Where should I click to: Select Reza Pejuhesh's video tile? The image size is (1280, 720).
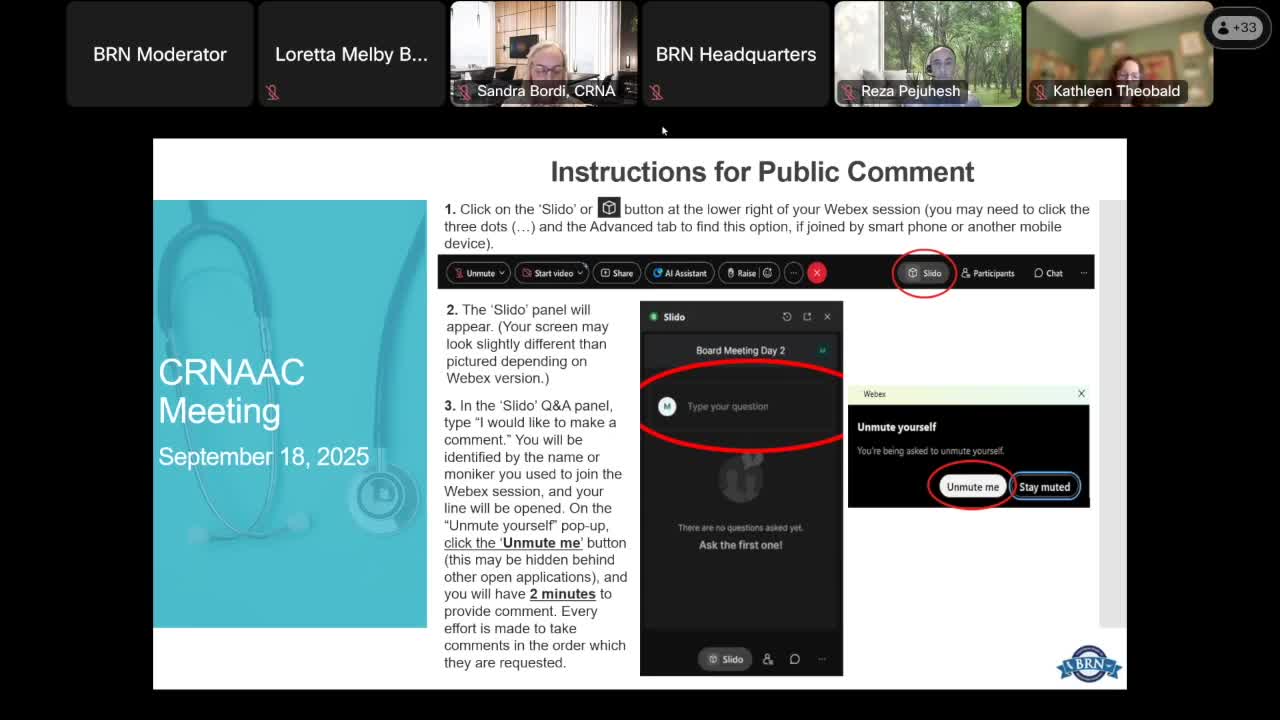coord(928,54)
